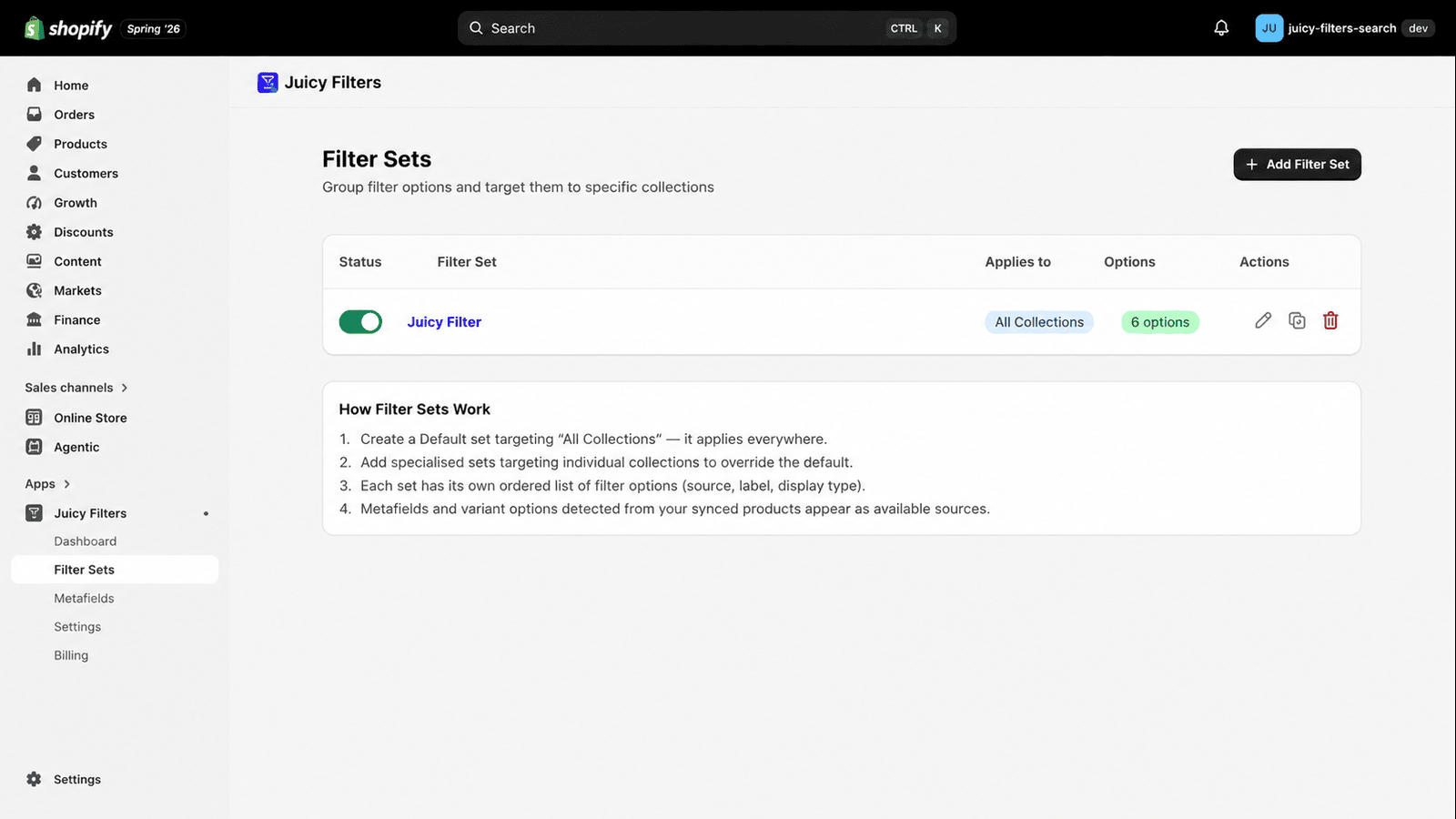Open the Juicy Filter link
Image resolution: width=1456 pixels, height=819 pixels.
444,322
